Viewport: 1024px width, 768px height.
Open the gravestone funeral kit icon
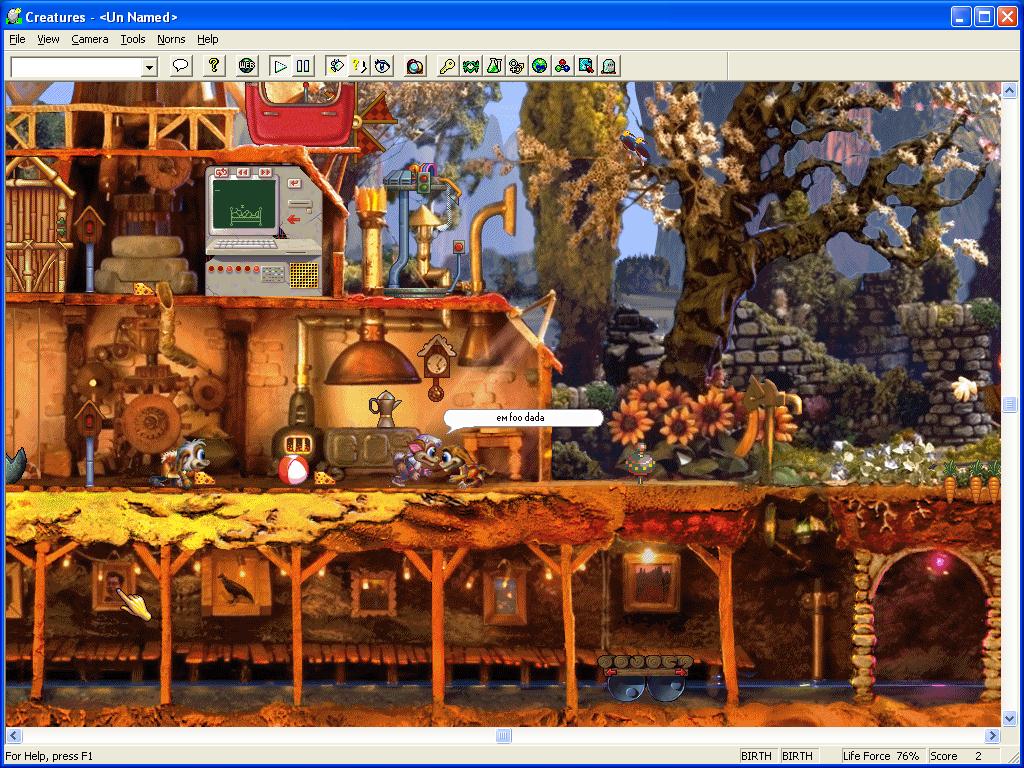point(608,66)
